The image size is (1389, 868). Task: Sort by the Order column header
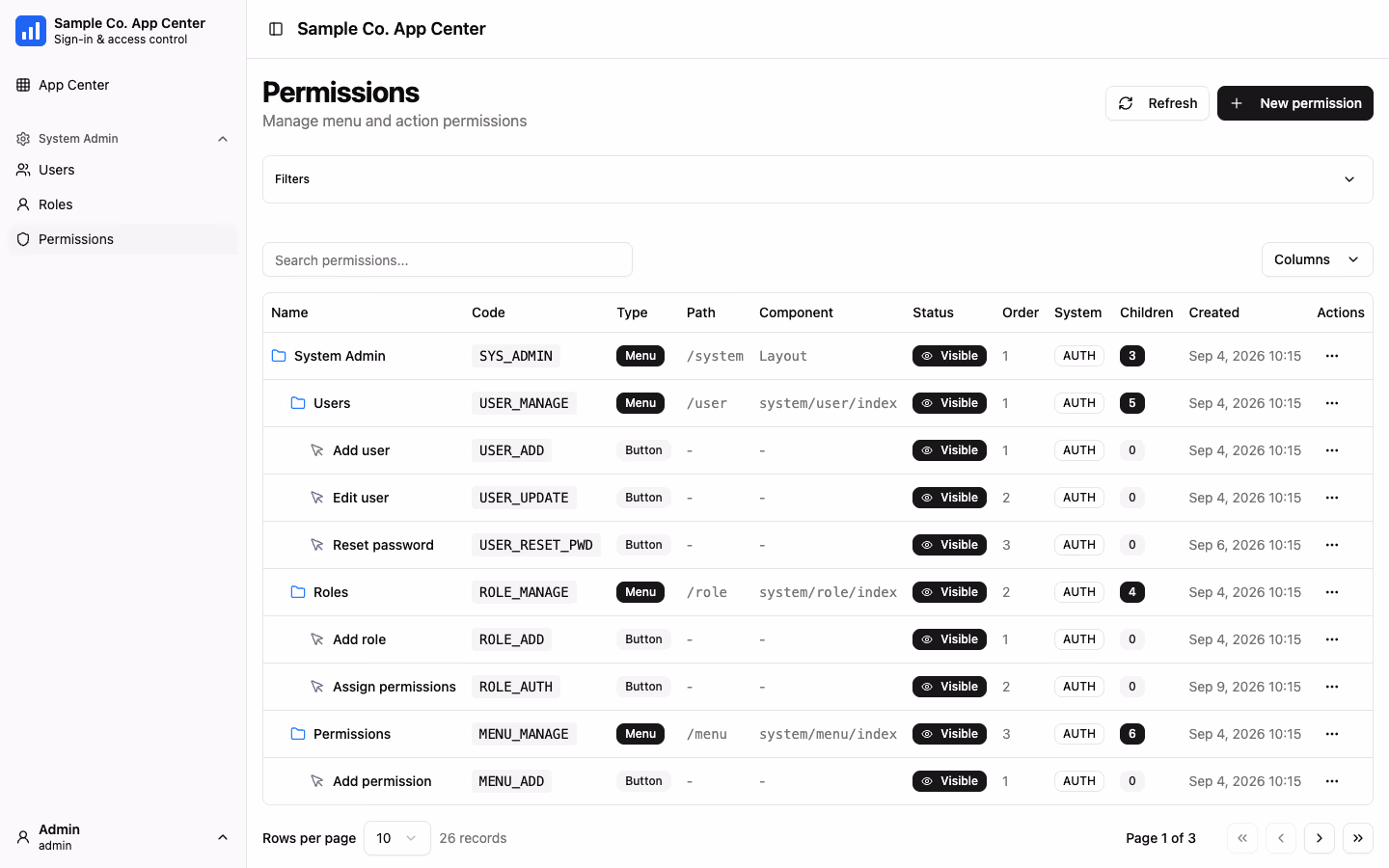[1021, 312]
